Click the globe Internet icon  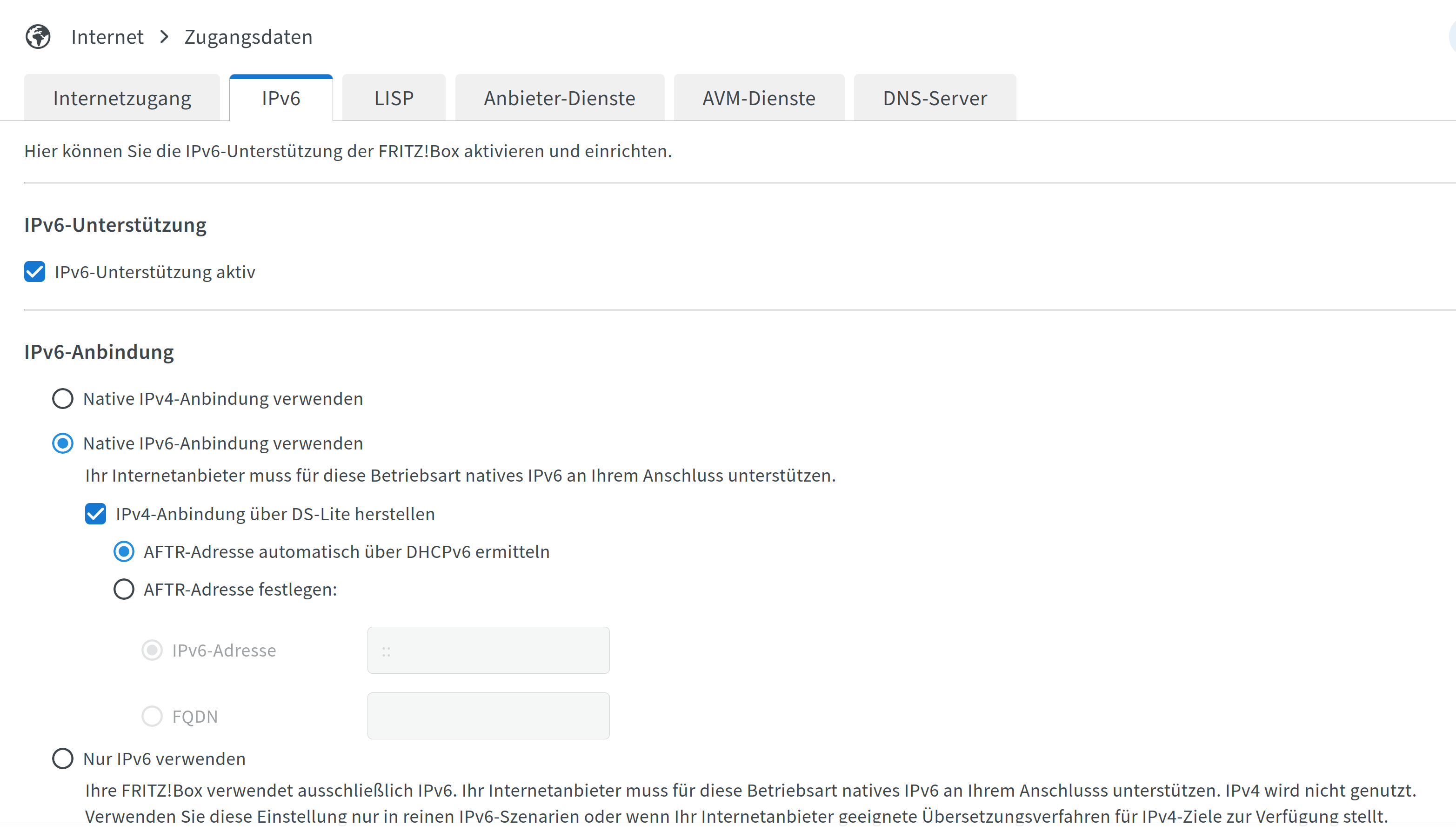38,37
